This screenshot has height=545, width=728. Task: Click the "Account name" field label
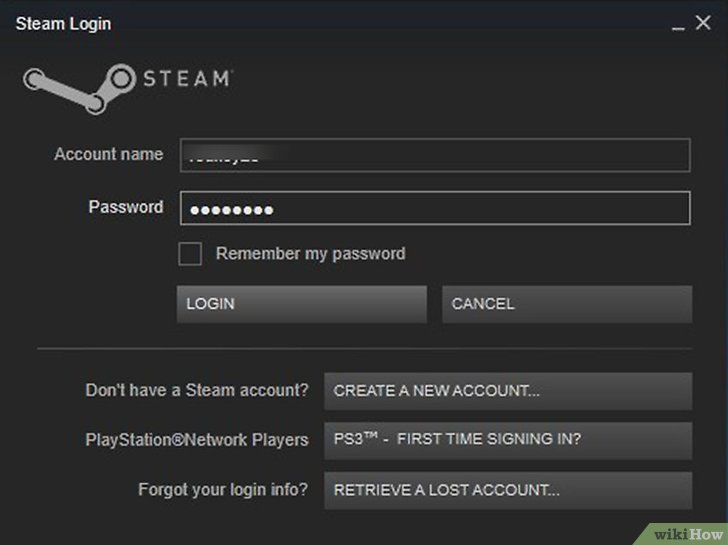[108, 155]
